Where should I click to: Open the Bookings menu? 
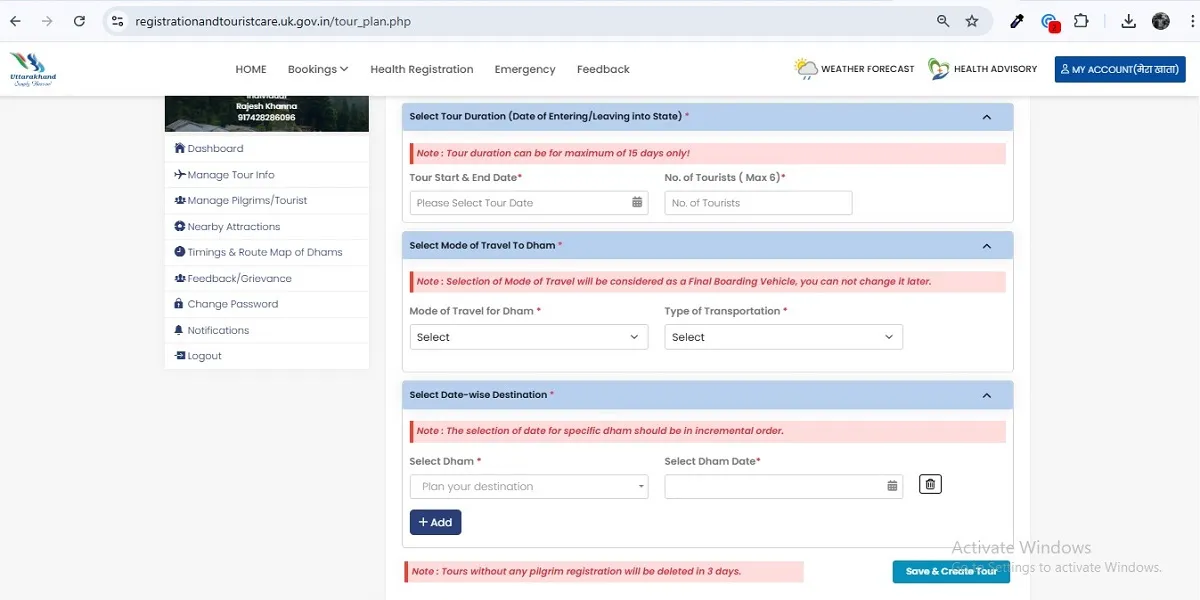[x=317, y=69]
